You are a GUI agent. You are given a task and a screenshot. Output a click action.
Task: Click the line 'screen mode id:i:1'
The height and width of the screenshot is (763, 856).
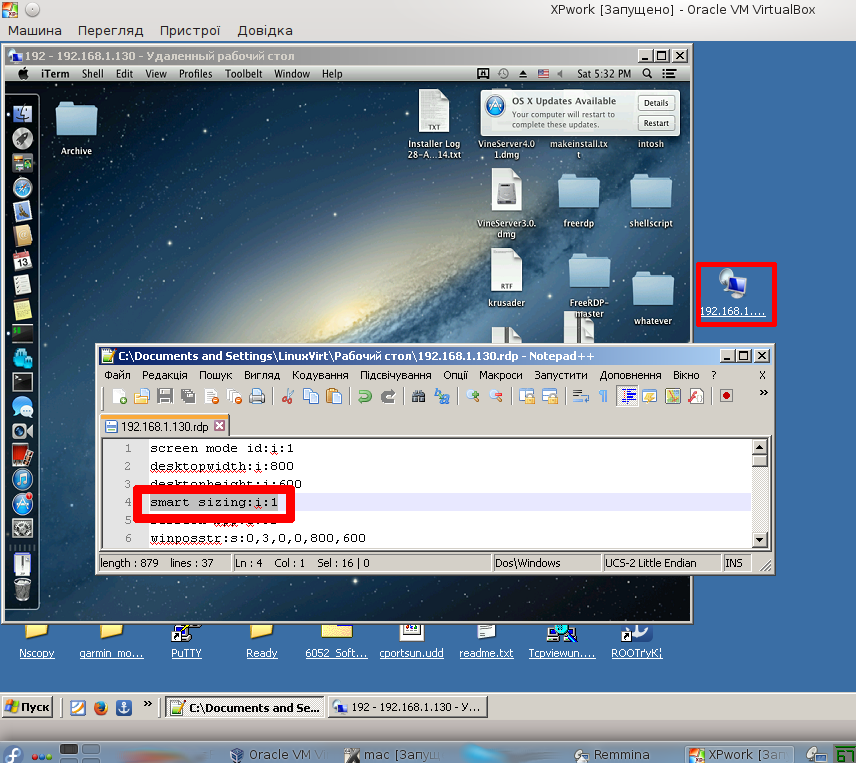tap(222, 448)
